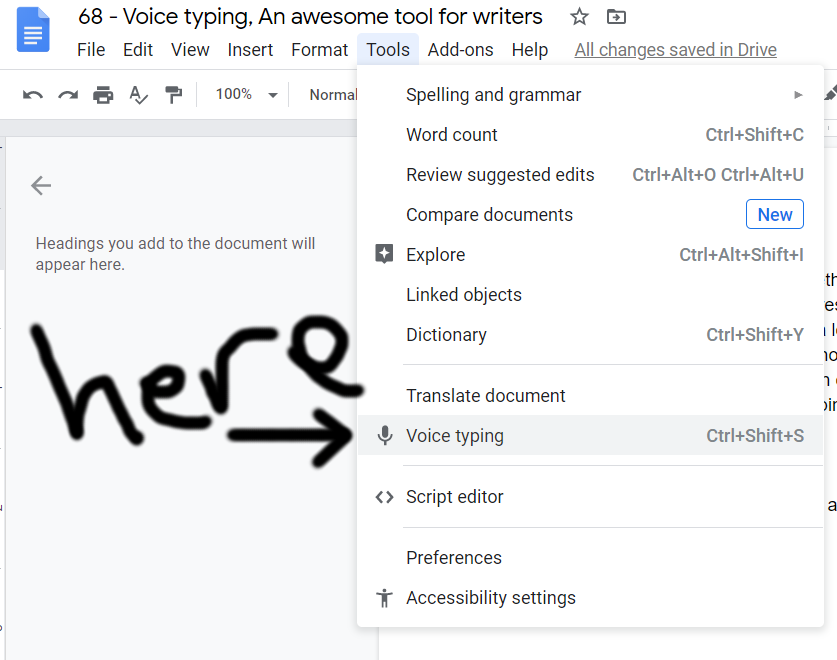Select Linked objects
This screenshot has height=660, width=837.
tap(590, 295)
